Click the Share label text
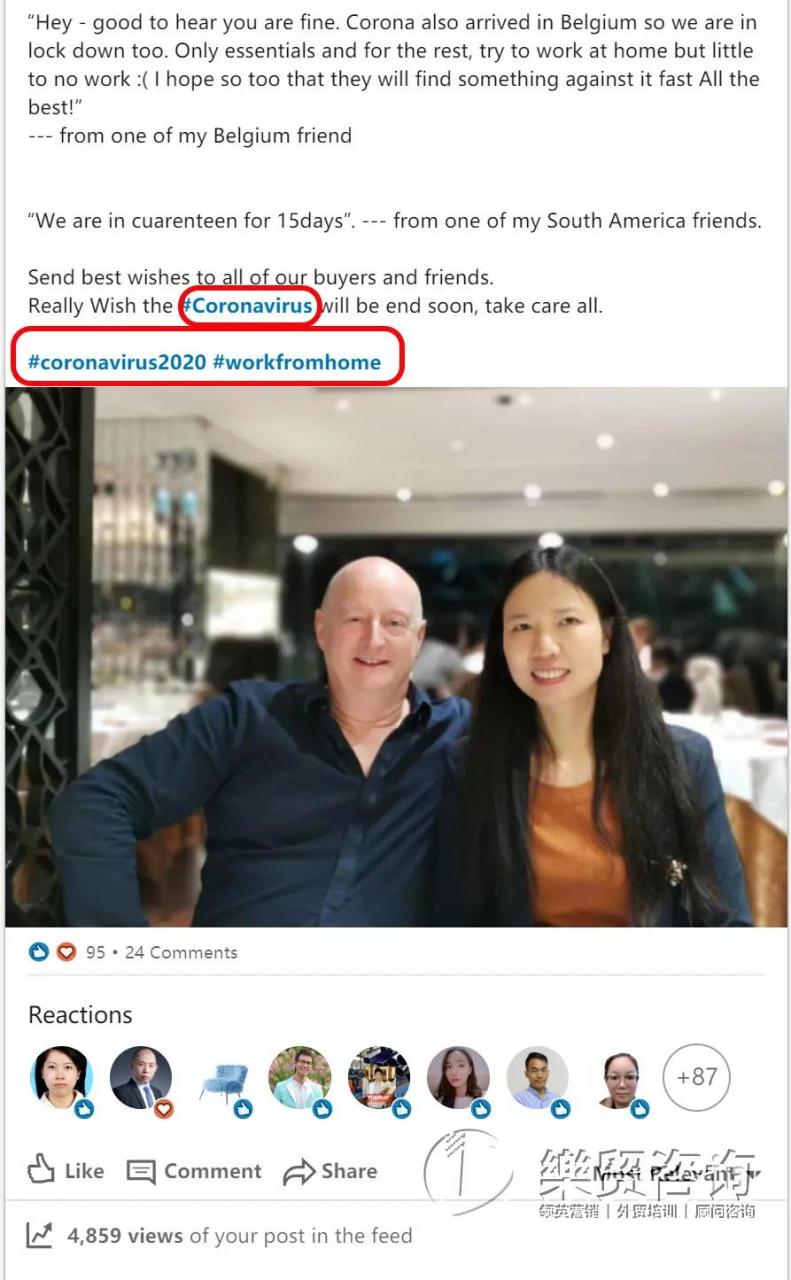The height and width of the screenshot is (1280, 791). [x=349, y=1171]
